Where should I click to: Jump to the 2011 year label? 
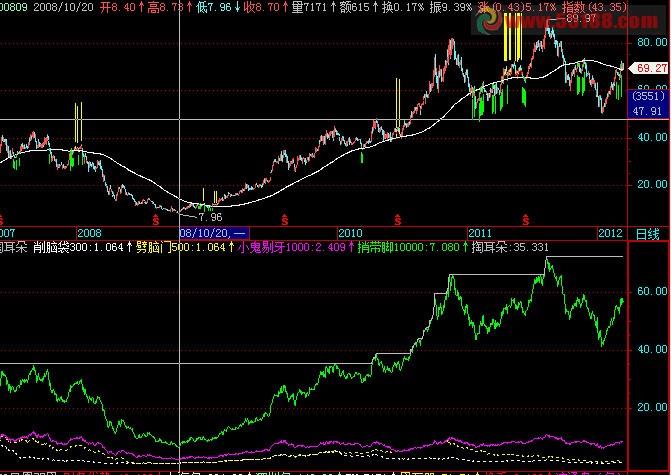[x=480, y=233]
